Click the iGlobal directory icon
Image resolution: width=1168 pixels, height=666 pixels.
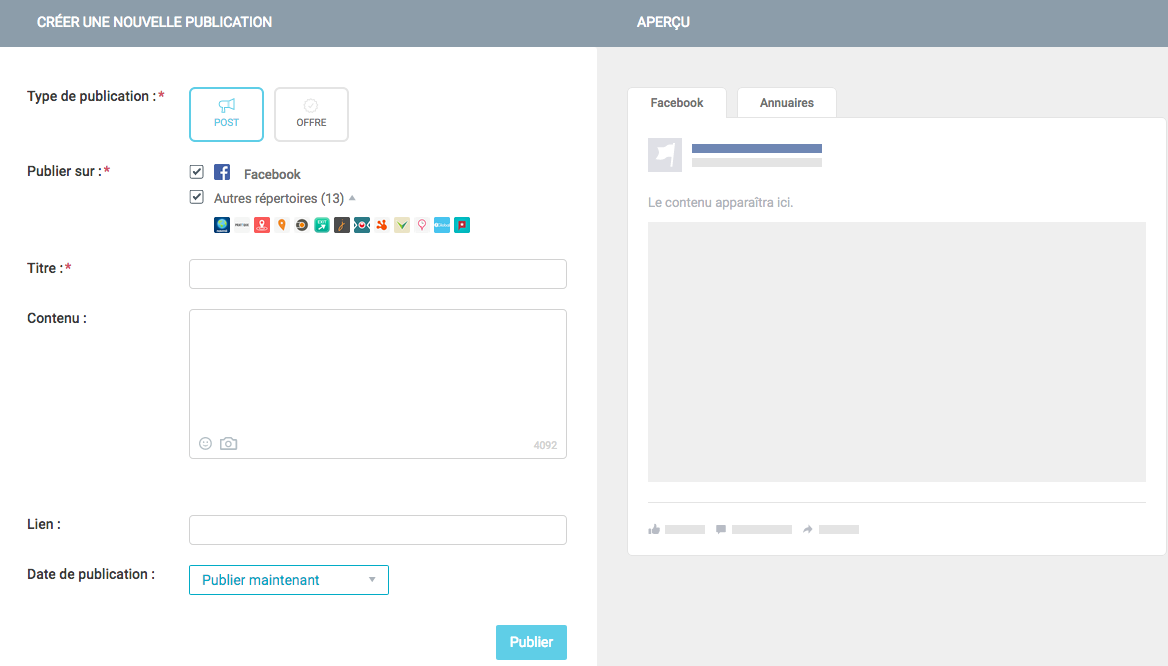pyautogui.click(x=441, y=225)
